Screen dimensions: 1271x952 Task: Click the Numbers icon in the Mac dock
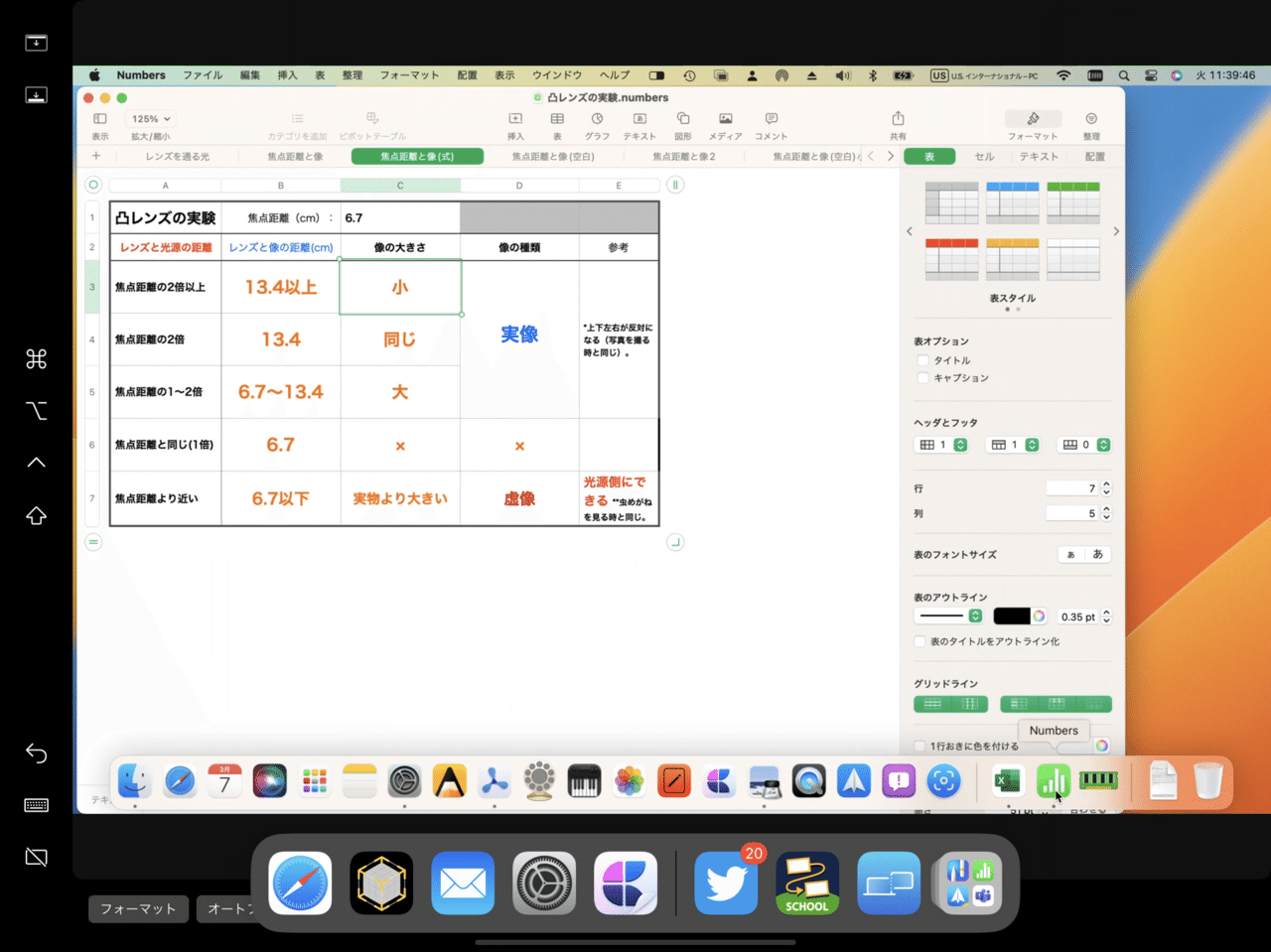click(1053, 781)
